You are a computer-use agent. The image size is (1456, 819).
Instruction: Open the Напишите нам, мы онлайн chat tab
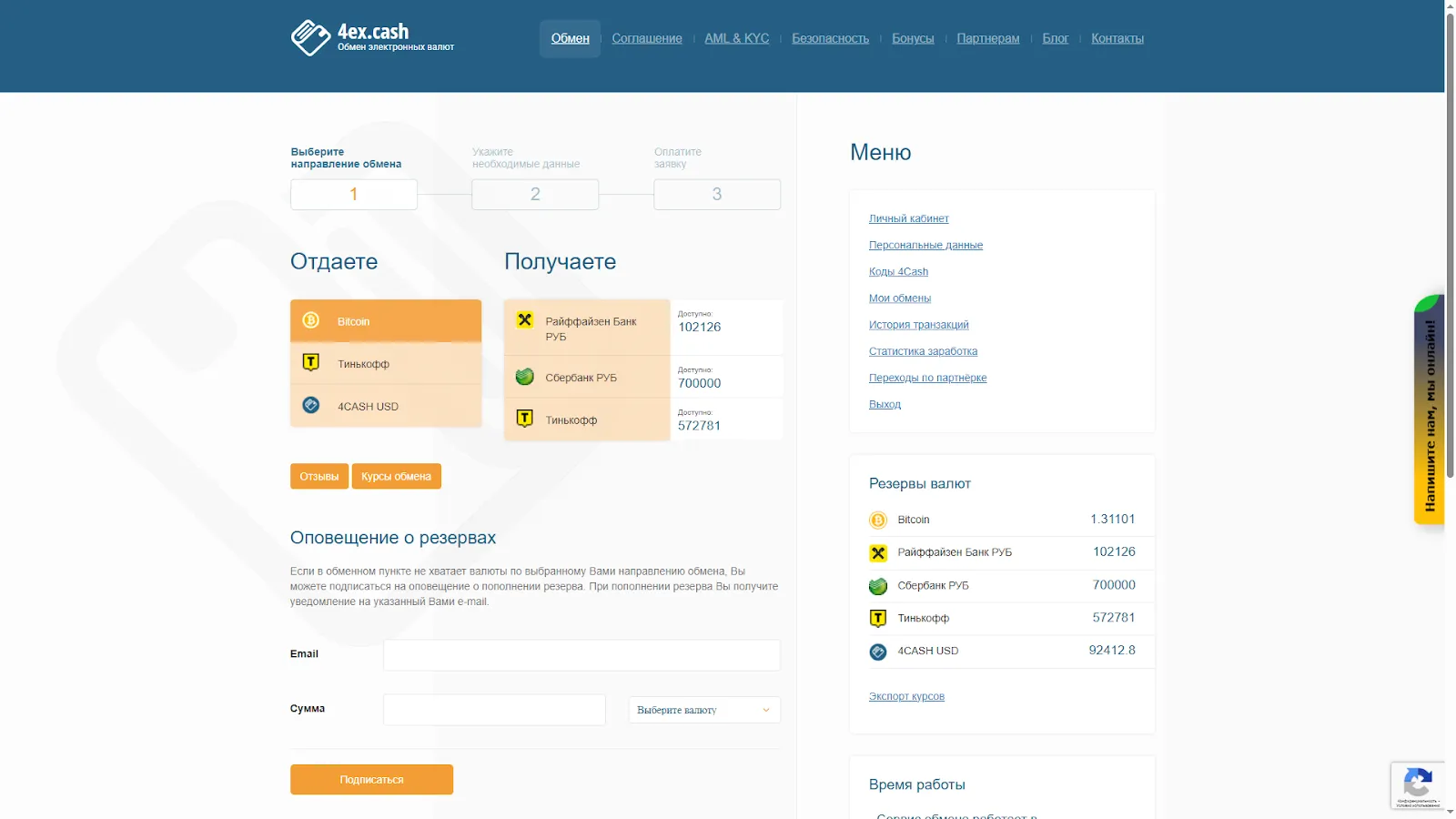(x=1429, y=409)
